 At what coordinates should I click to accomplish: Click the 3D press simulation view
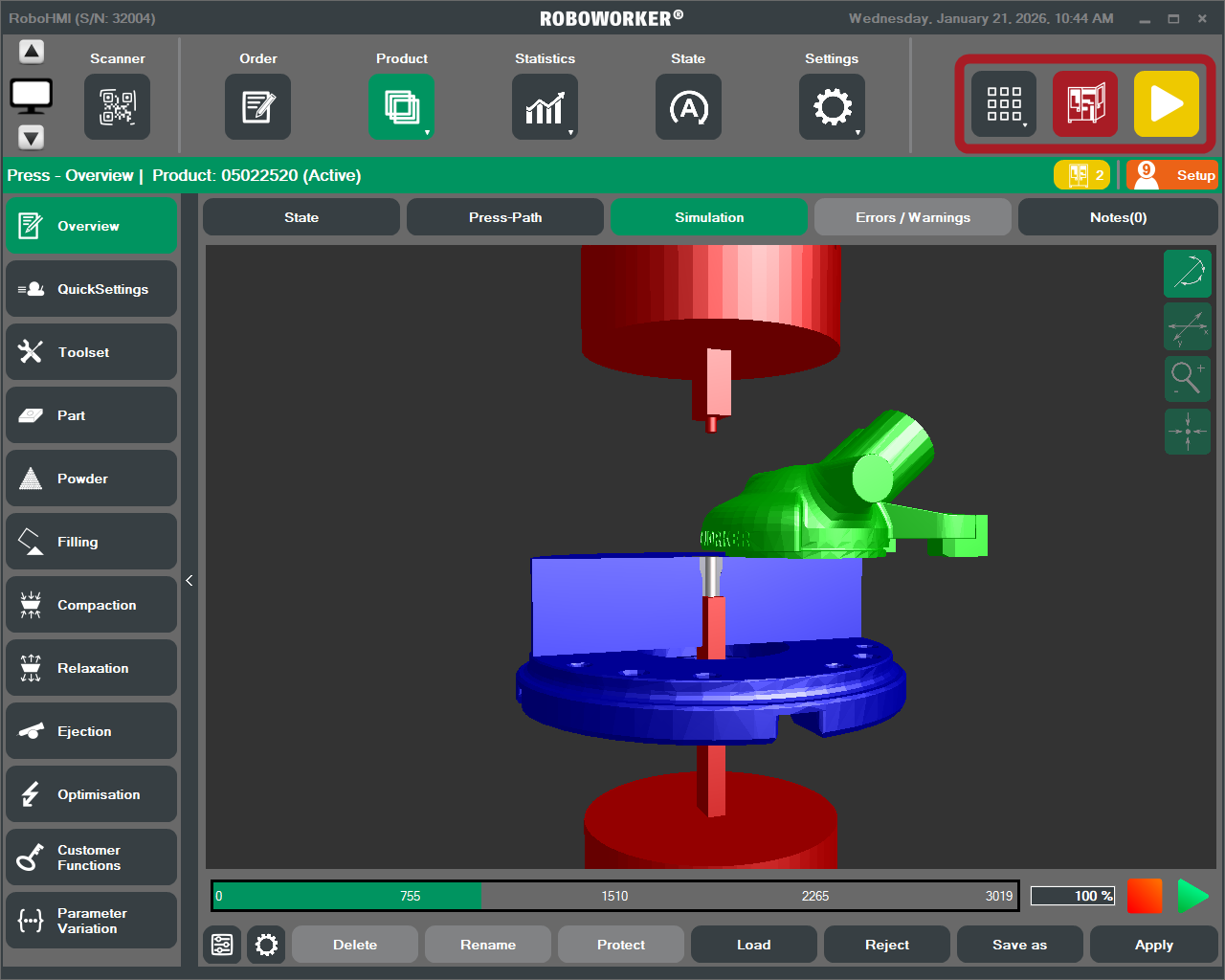click(710, 557)
